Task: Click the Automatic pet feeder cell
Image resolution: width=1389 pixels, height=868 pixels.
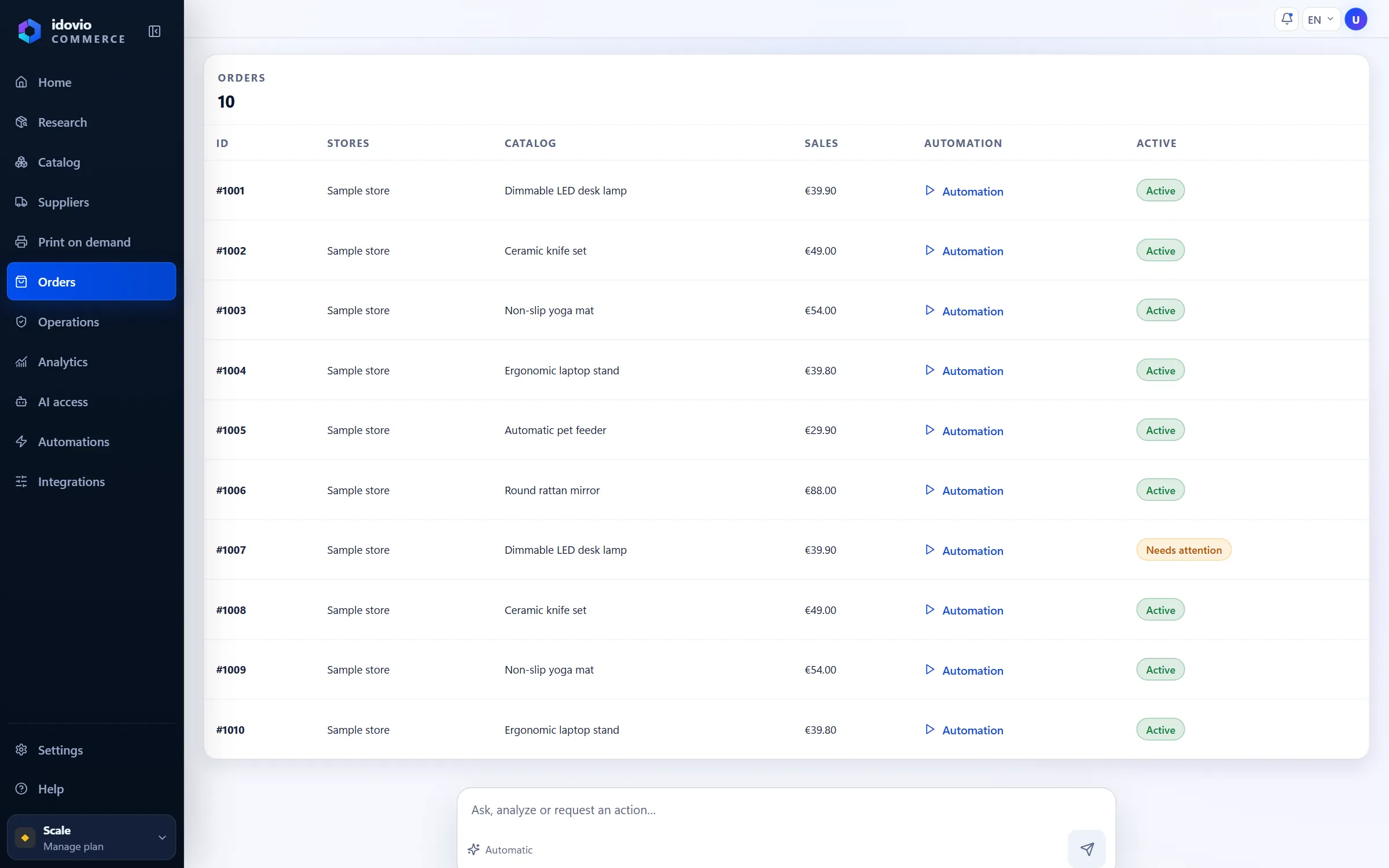Action: 555,430
